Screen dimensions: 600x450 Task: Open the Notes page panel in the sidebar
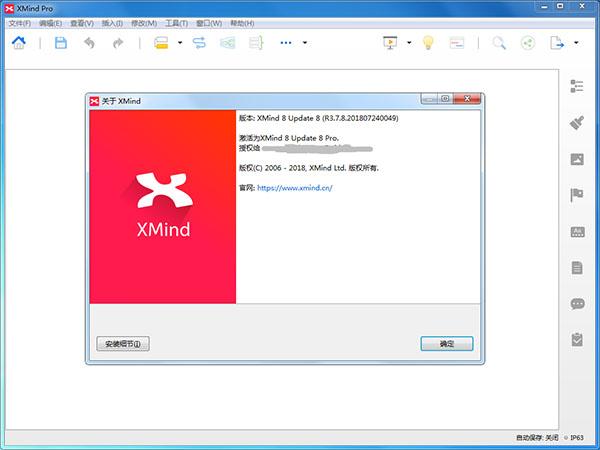coord(577,267)
